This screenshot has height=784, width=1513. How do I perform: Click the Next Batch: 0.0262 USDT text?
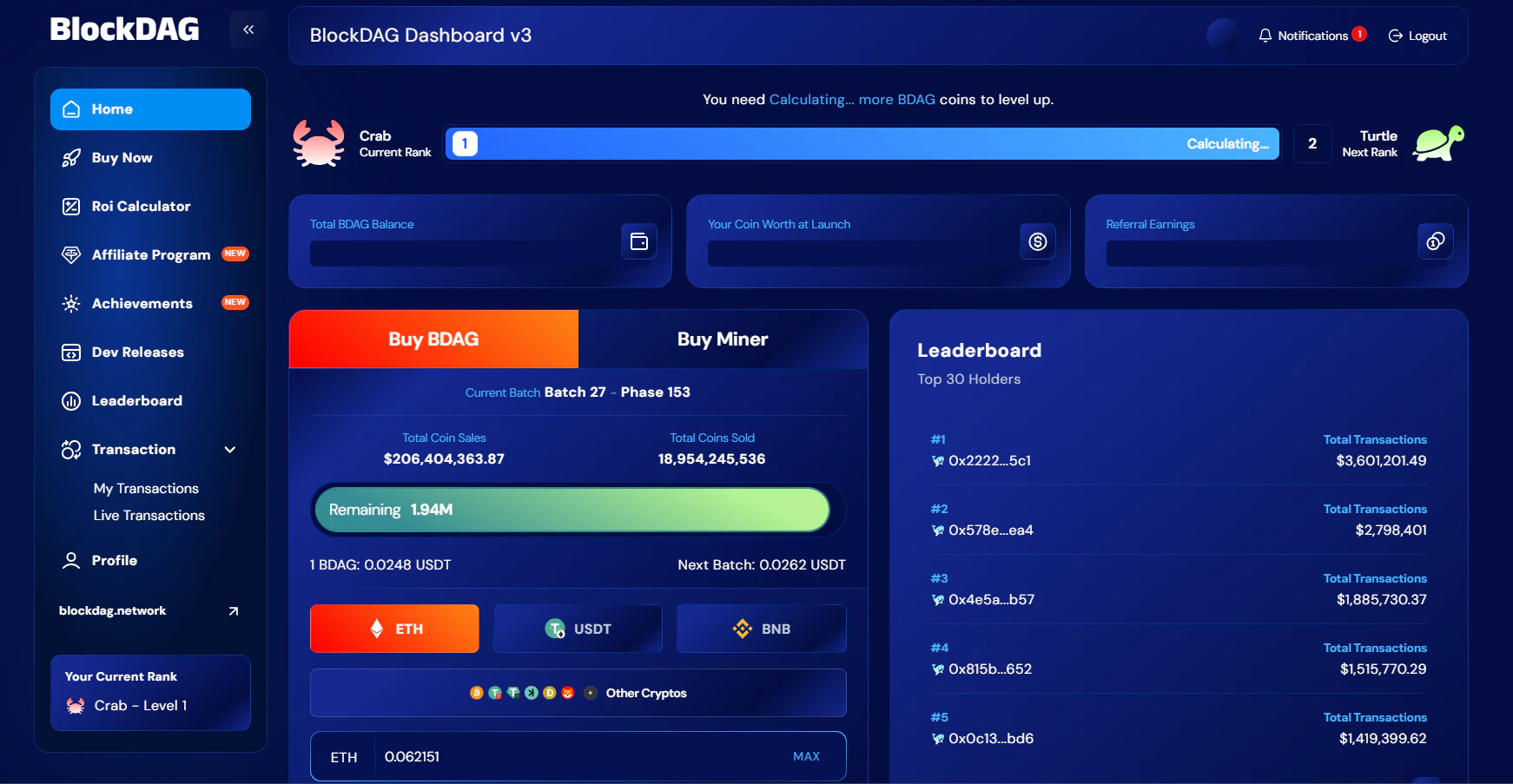(x=762, y=565)
